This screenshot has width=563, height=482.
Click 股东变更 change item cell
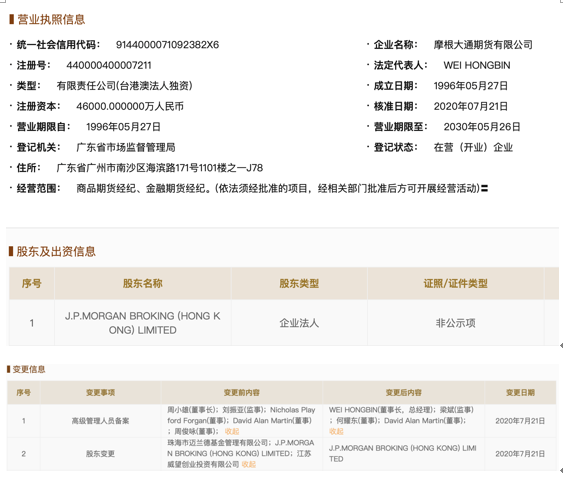point(101,454)
